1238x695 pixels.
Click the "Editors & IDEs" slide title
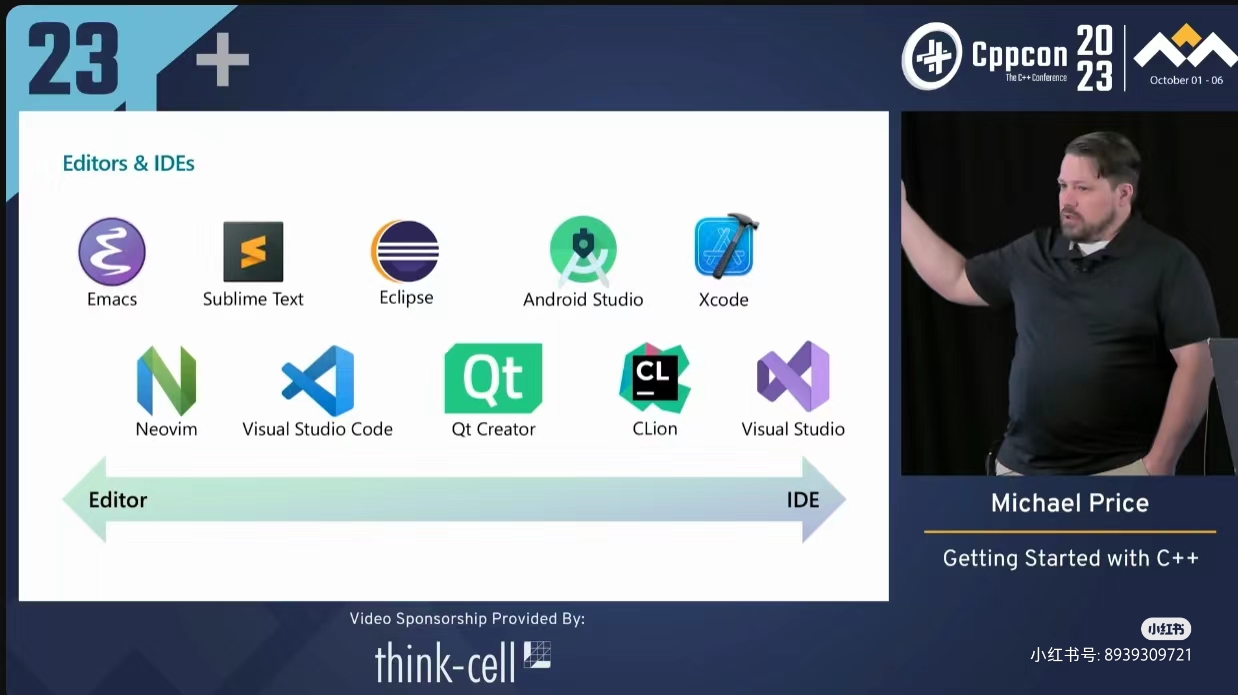(x=128, y=163)
